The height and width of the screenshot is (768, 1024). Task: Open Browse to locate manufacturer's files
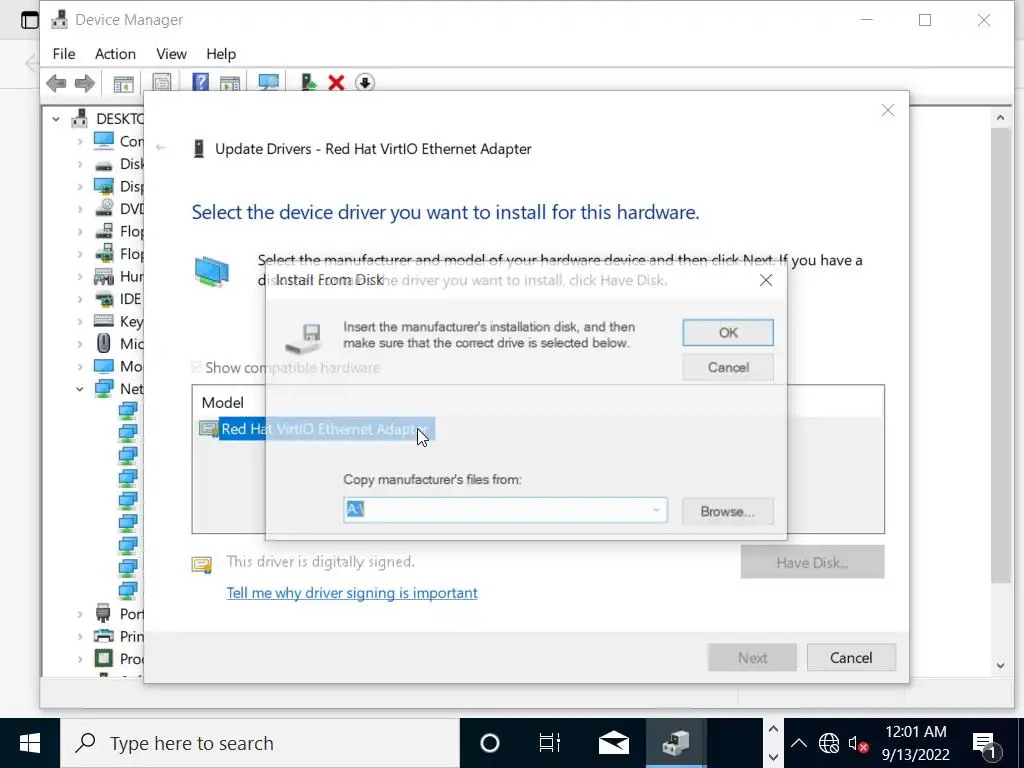(x=728, y=511)
